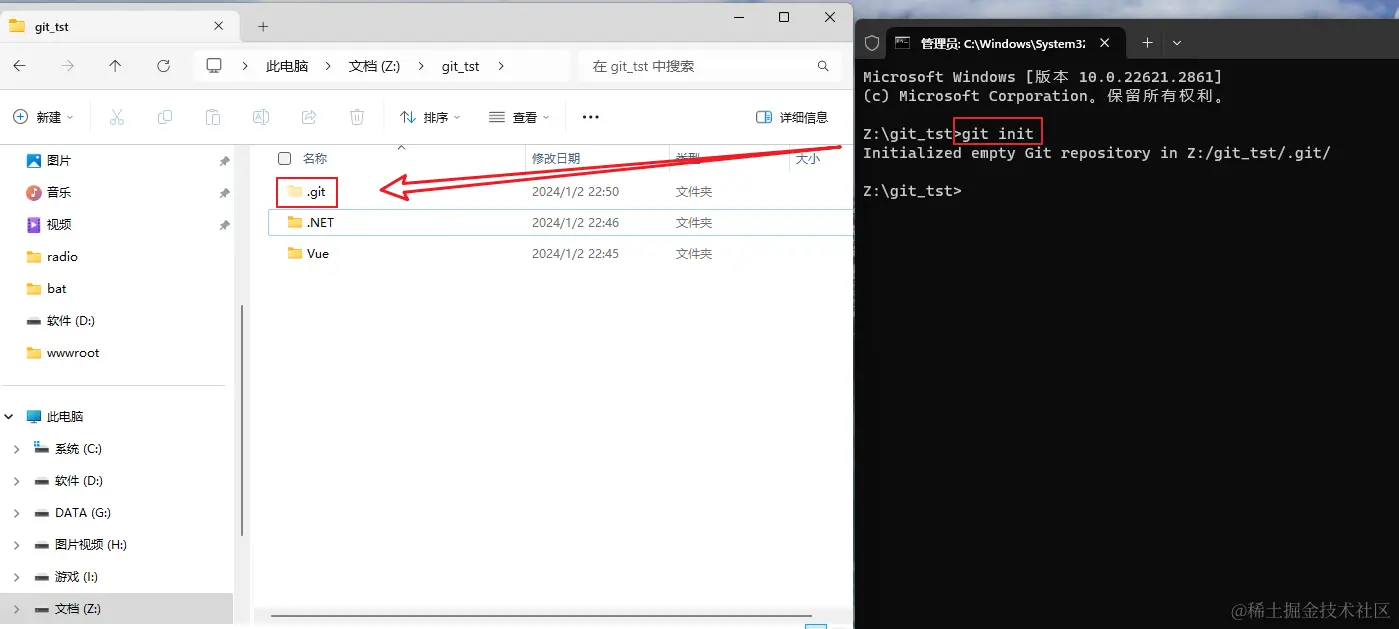Click the pin icon beside 音乐

click(x=224, y=193)
